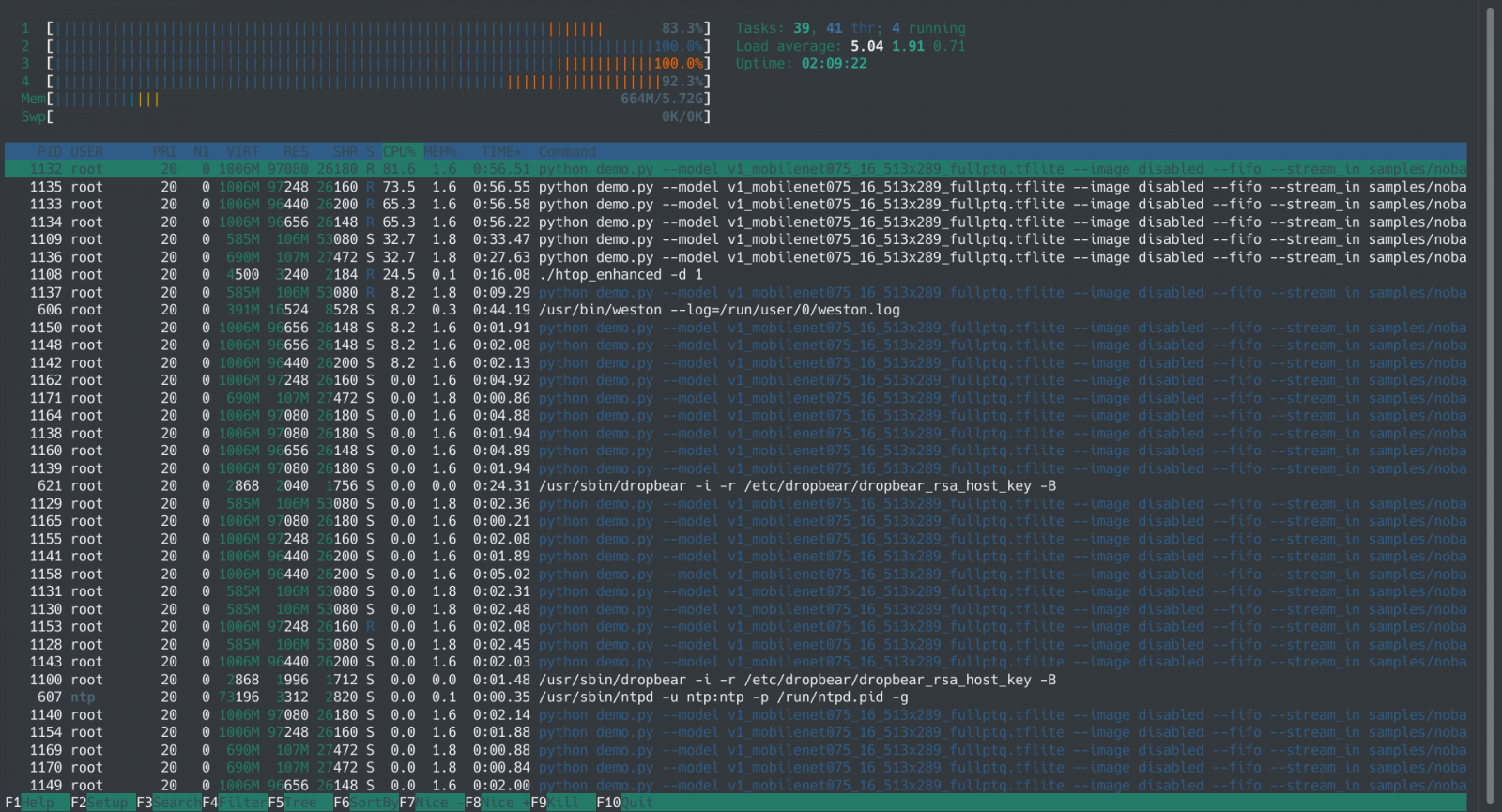
Task: Select the ./htop_enhanced process row
Action: [x=620, y=275]
